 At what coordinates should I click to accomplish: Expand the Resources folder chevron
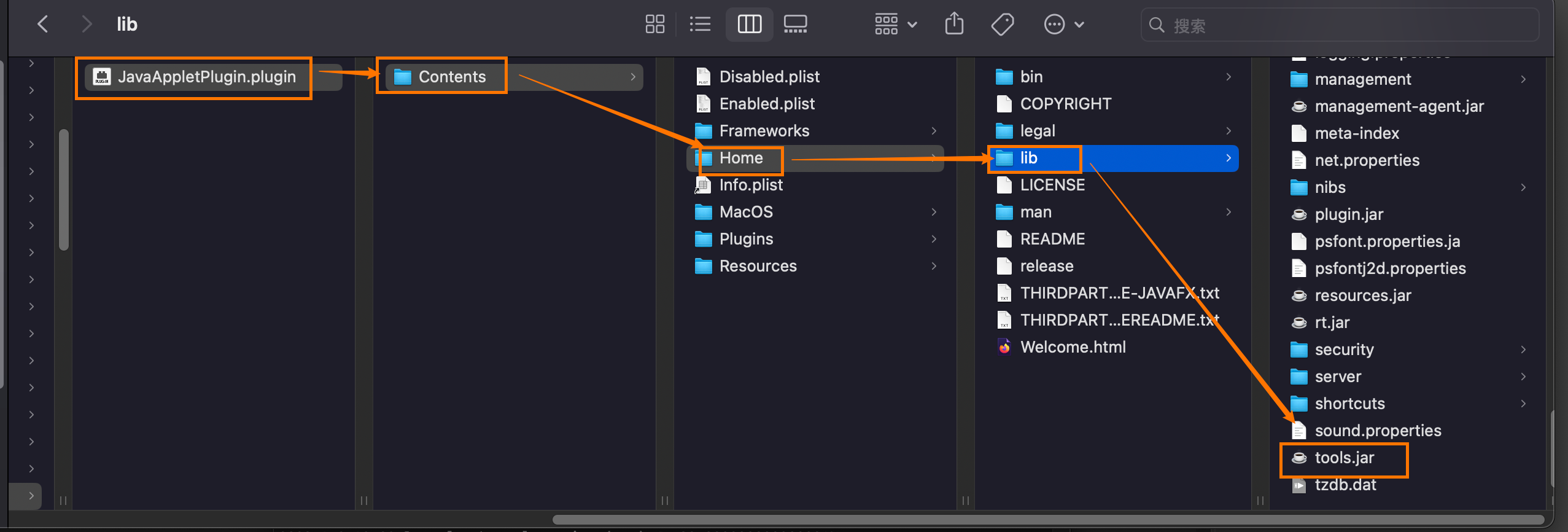[x=934, y=266]
